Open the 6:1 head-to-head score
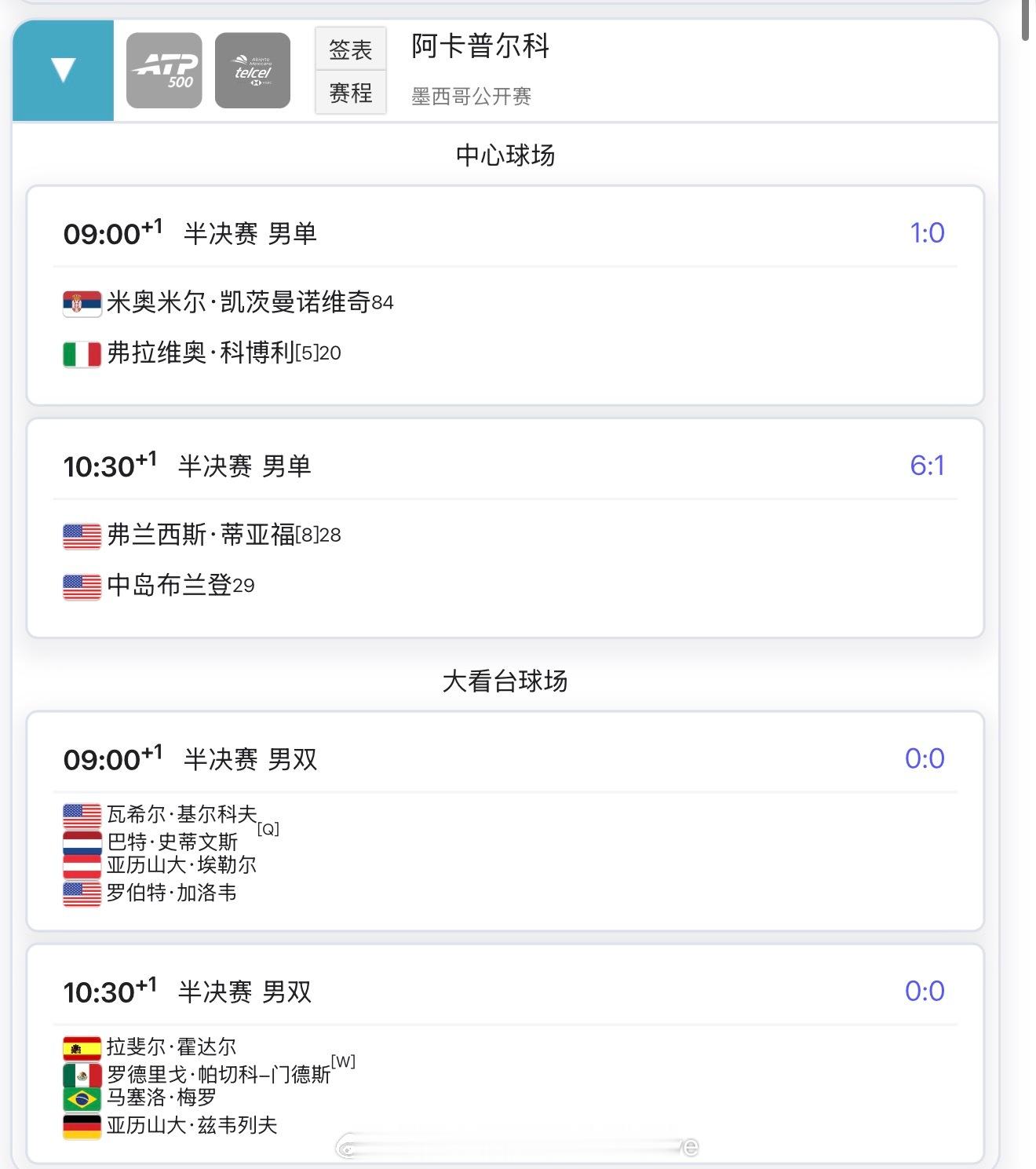The image size is (1036, 1169). tap(926, 466)
